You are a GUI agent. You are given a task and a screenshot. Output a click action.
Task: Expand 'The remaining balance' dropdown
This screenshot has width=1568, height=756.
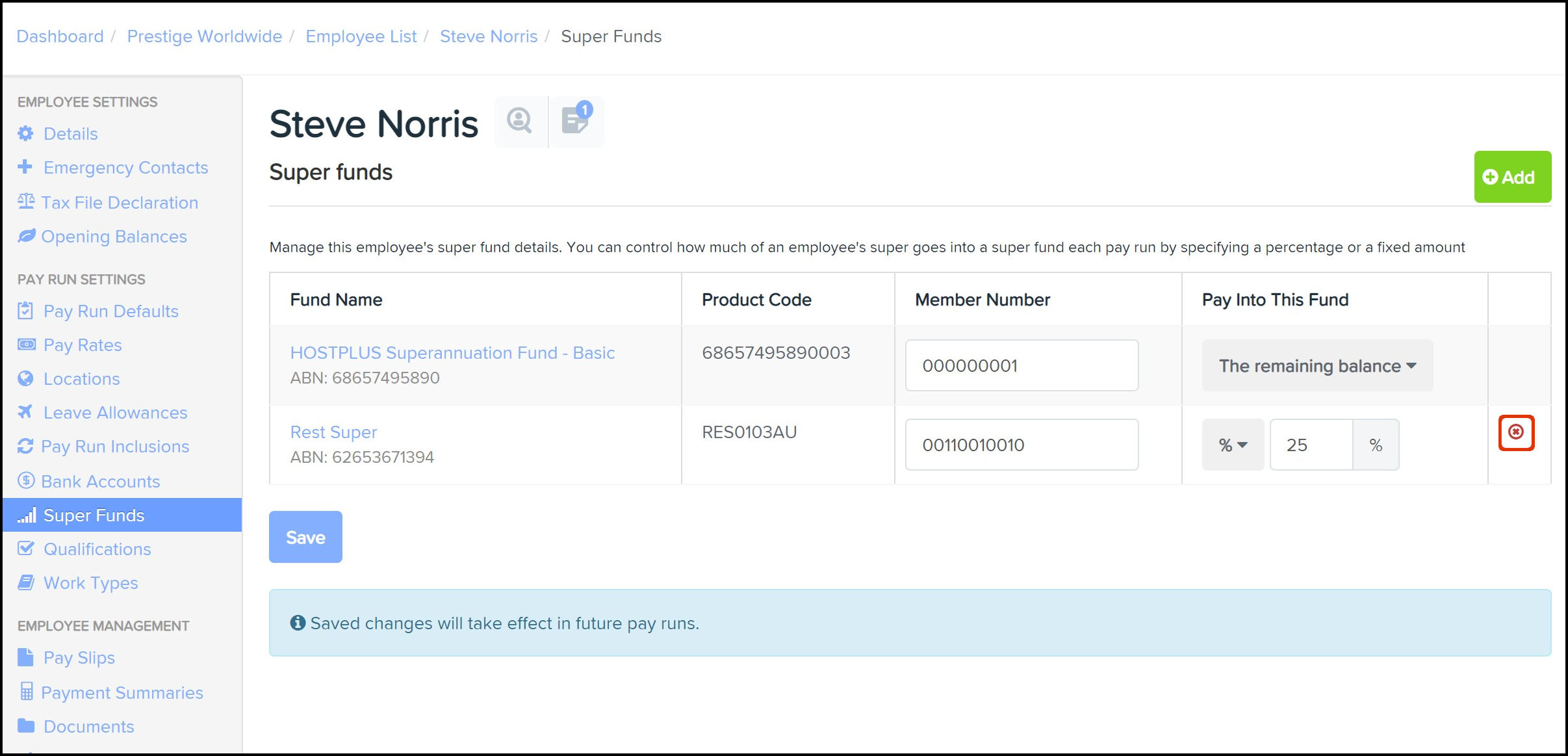1317,366
